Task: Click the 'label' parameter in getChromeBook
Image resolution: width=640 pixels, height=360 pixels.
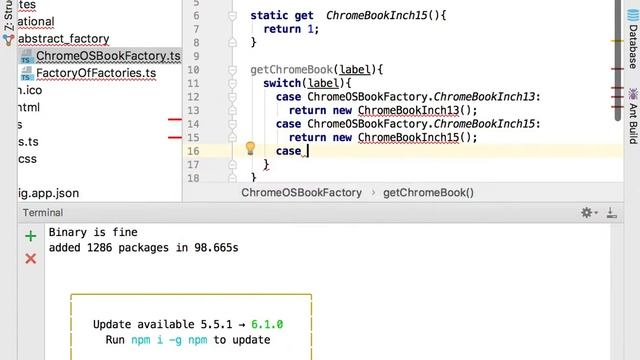Action: [355, 70]
